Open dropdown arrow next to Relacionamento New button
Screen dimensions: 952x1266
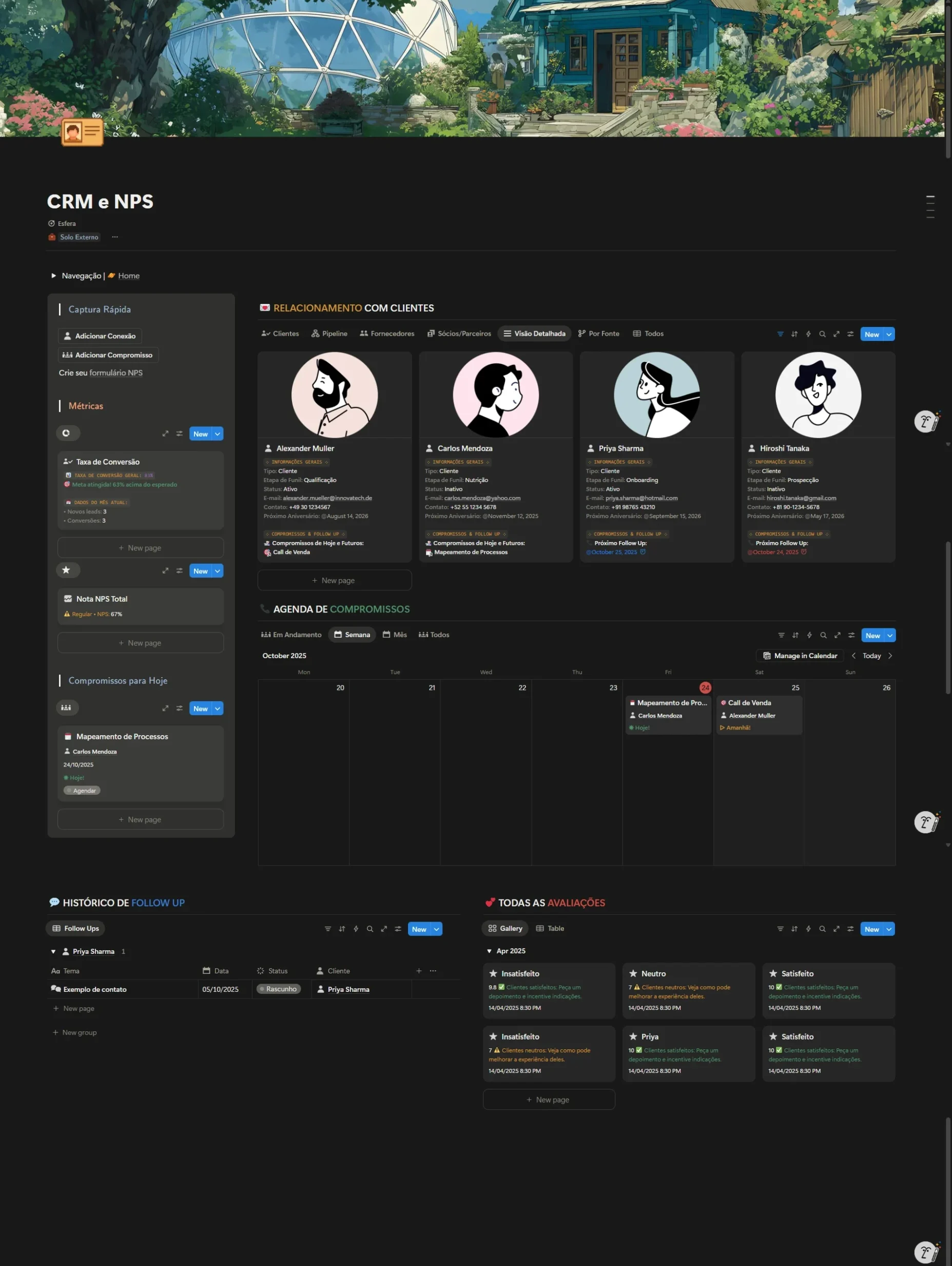pos(888,334)
